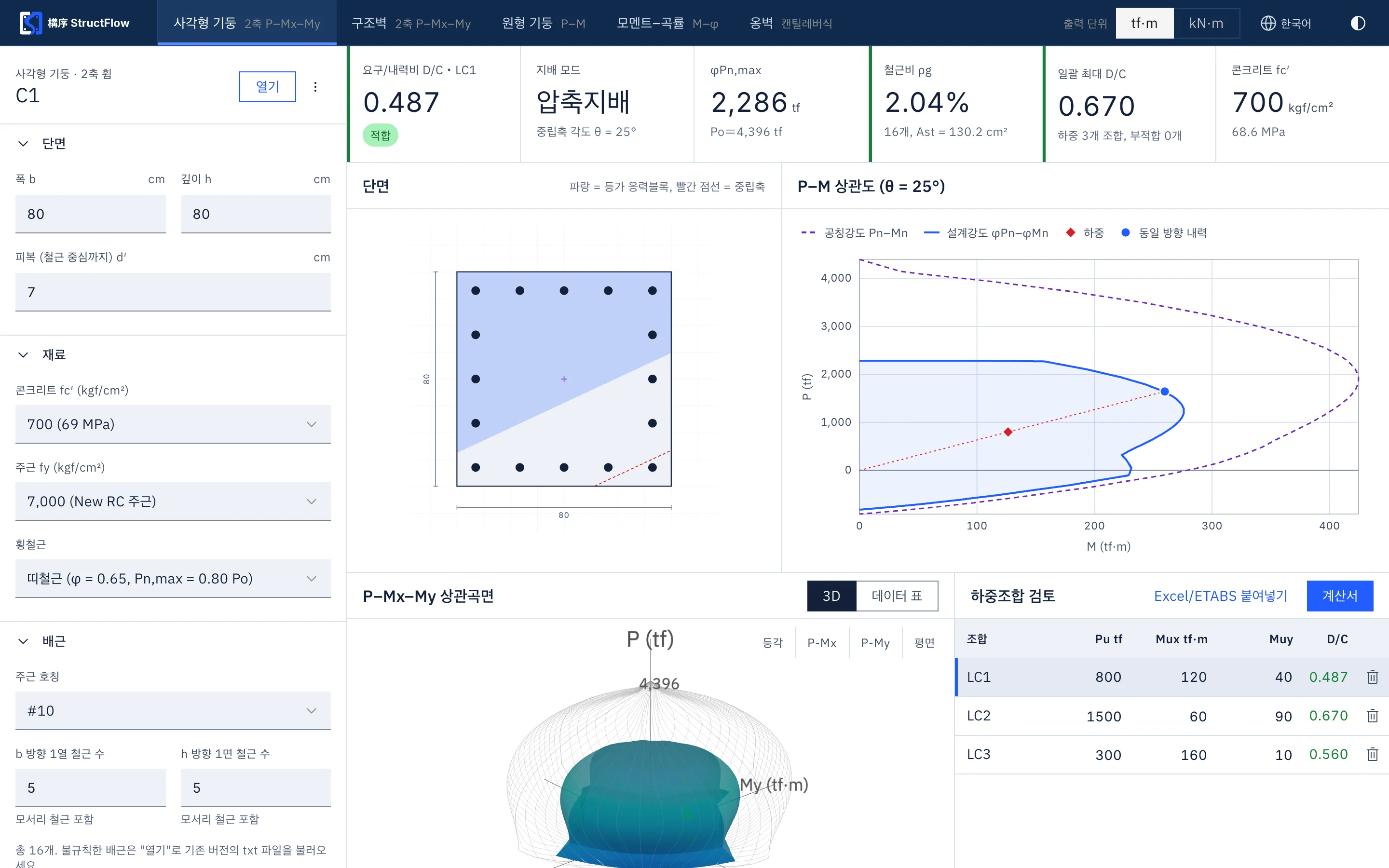Open the 옹벽 캔틸레버식 tab
The width and height of the screenshot is (1389, 868).
coord(790,23)
